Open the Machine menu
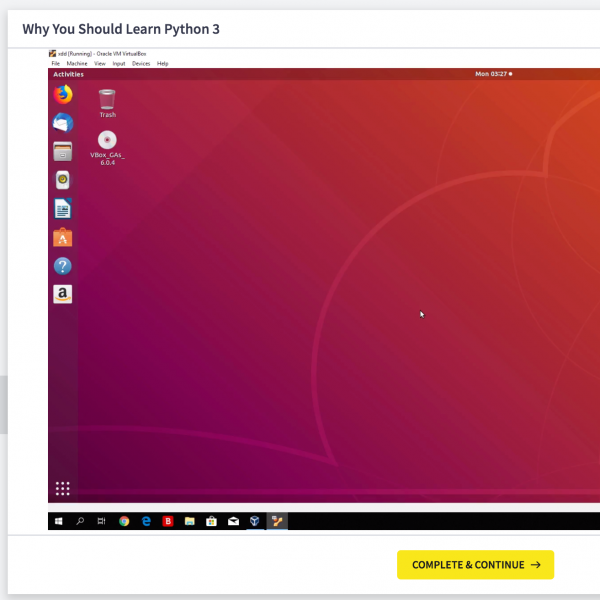600x600 pixels. coord(77,64)
